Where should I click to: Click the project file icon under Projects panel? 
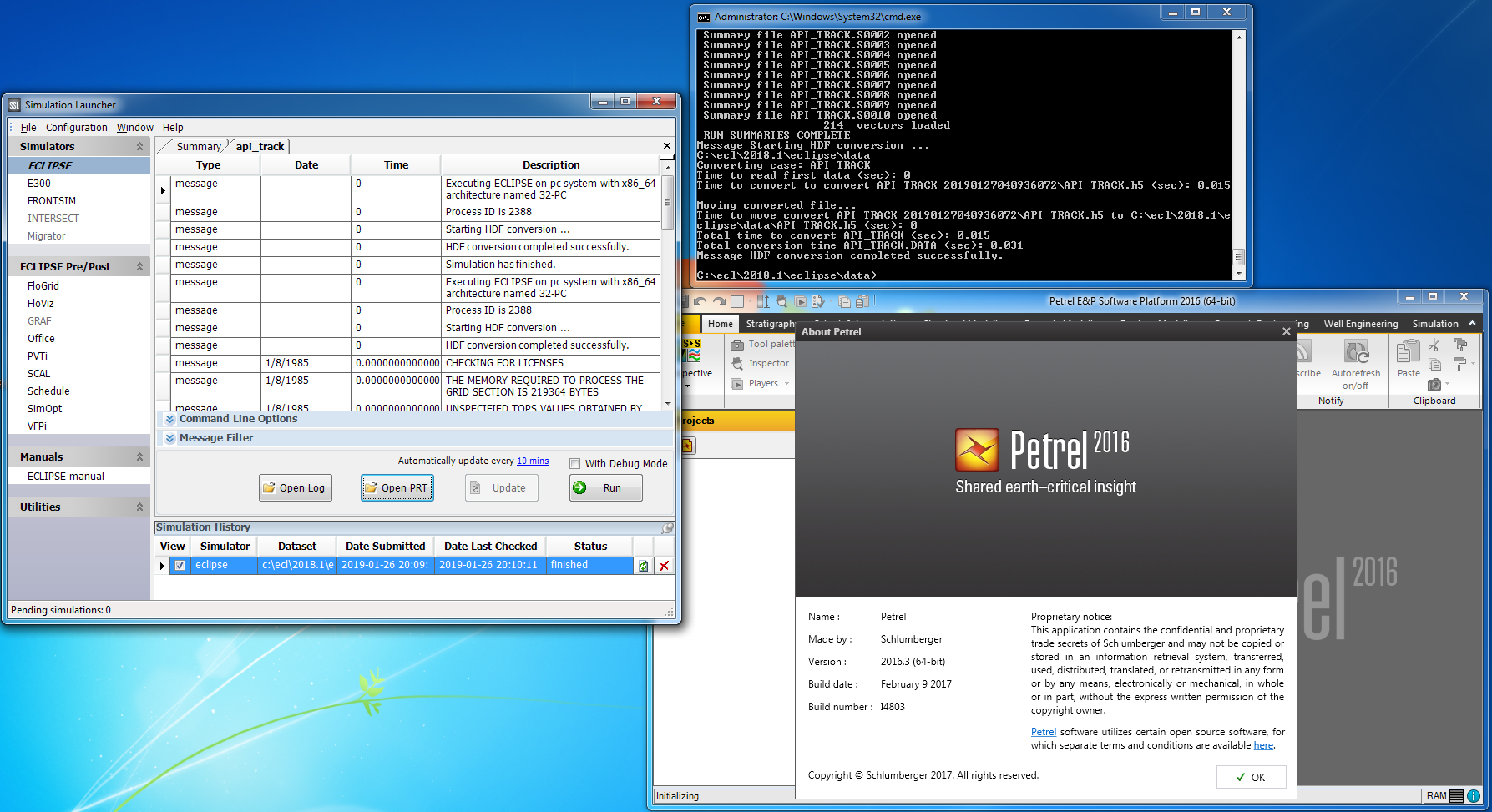pyautogui.click(x=687, y=446)
